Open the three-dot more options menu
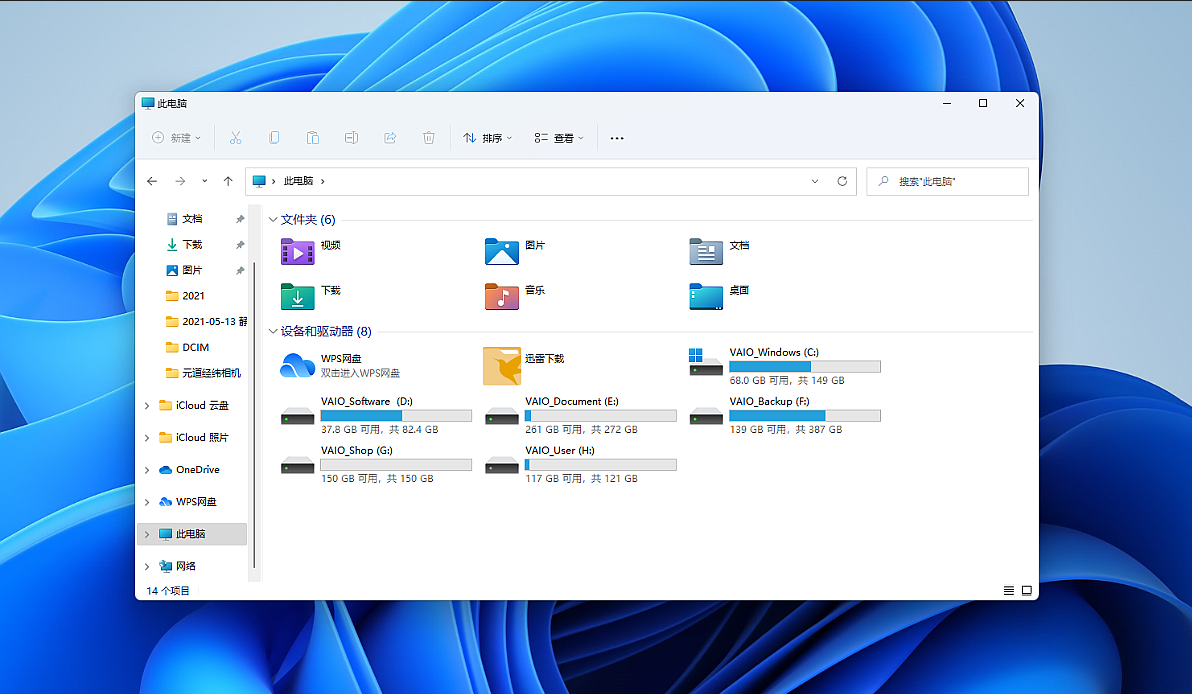Screen dimensions: 1192x694 [617, 138]
